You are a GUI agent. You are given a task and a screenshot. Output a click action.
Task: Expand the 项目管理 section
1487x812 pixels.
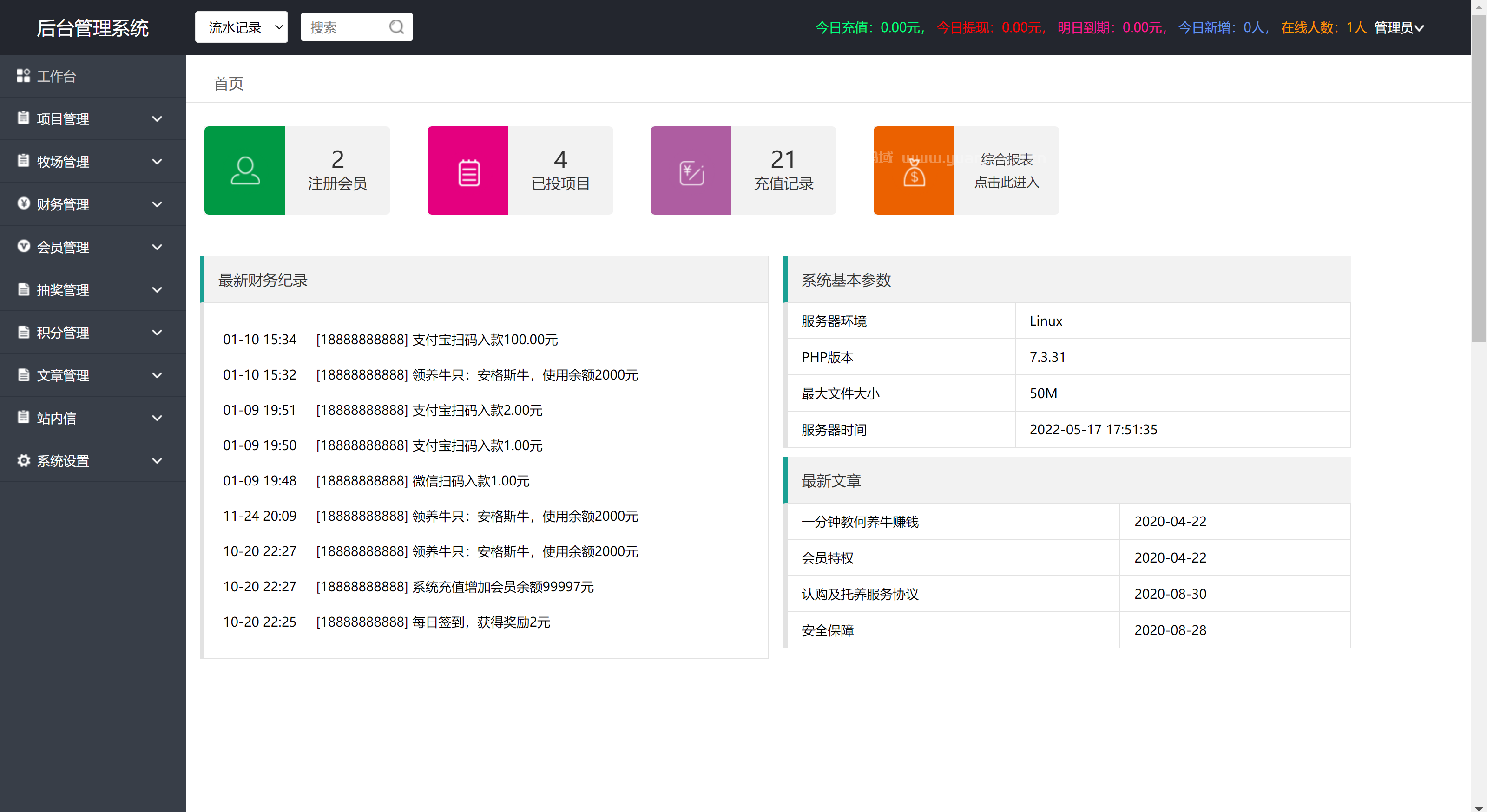pos(64,119)
